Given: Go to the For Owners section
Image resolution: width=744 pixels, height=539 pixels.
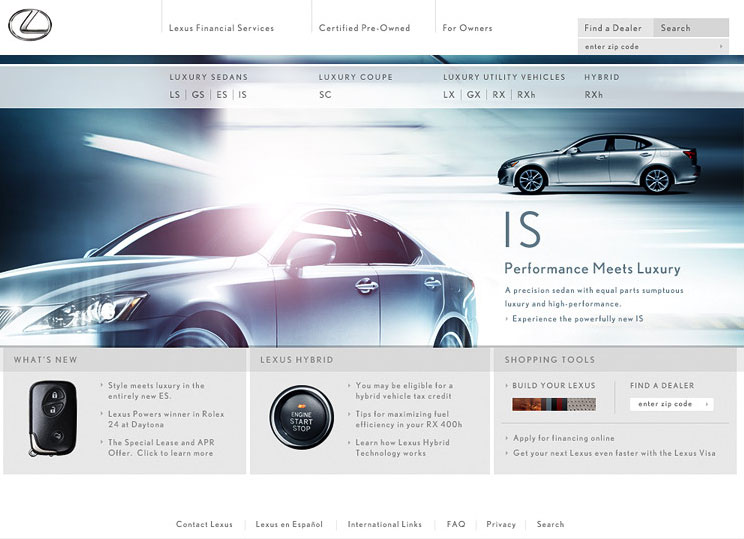Looking at the screenshot, I should [467, 28].
